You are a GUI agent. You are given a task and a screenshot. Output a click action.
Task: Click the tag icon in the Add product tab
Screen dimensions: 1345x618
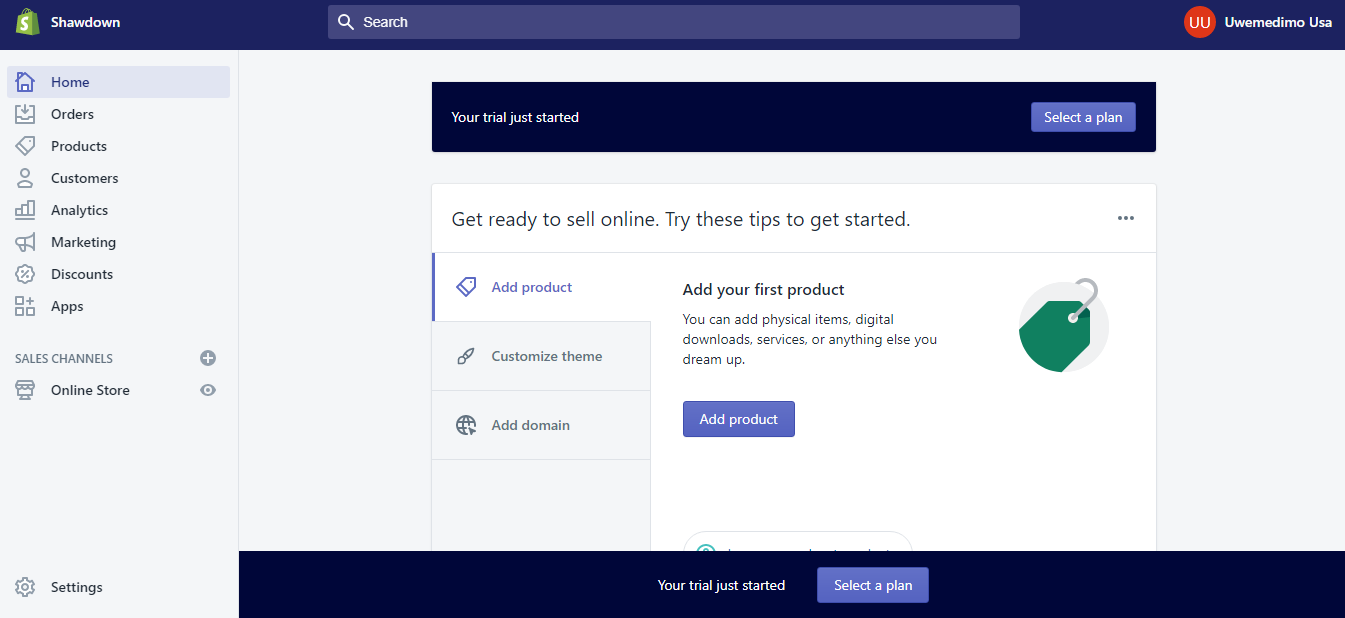pos(466,287)
